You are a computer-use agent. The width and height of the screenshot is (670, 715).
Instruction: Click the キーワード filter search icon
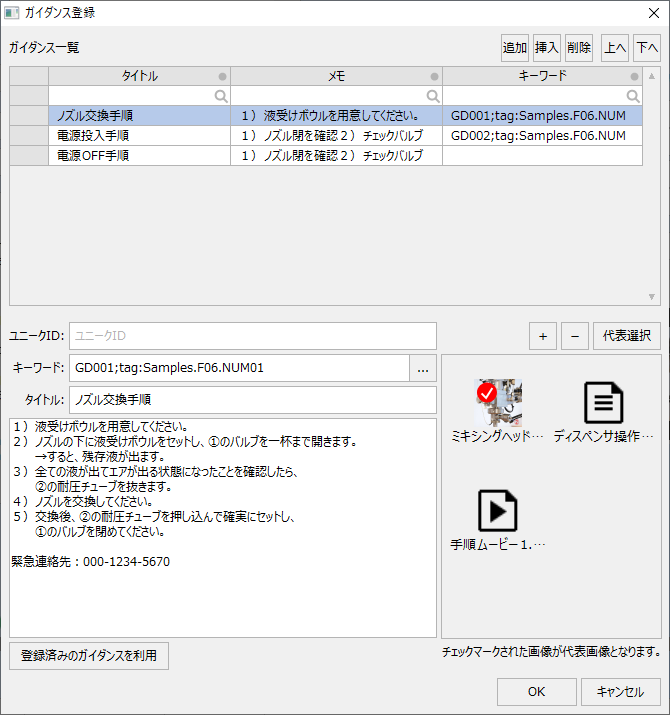tap(633, 96)
